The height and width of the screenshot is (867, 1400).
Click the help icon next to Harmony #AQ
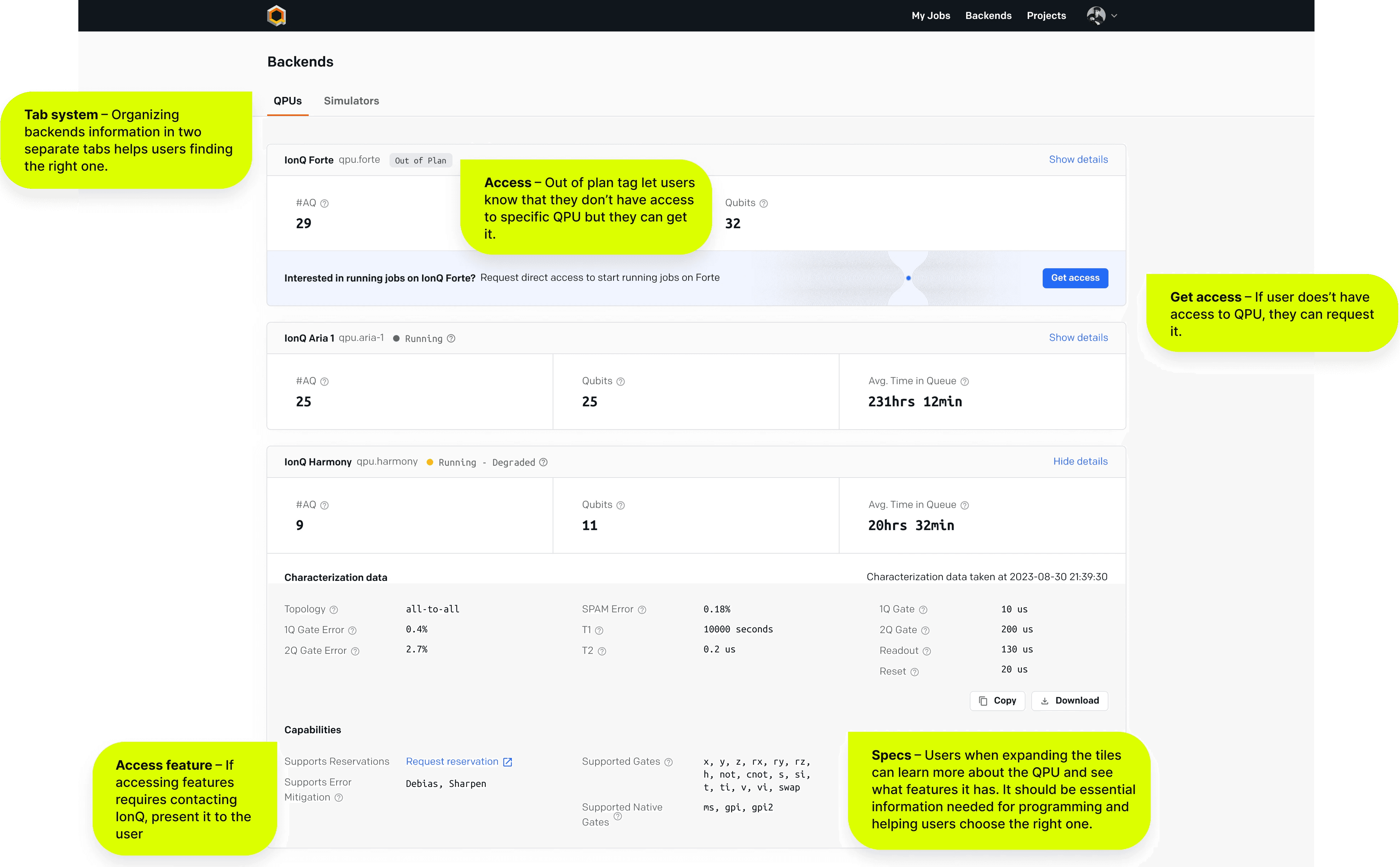coord(324,505)
